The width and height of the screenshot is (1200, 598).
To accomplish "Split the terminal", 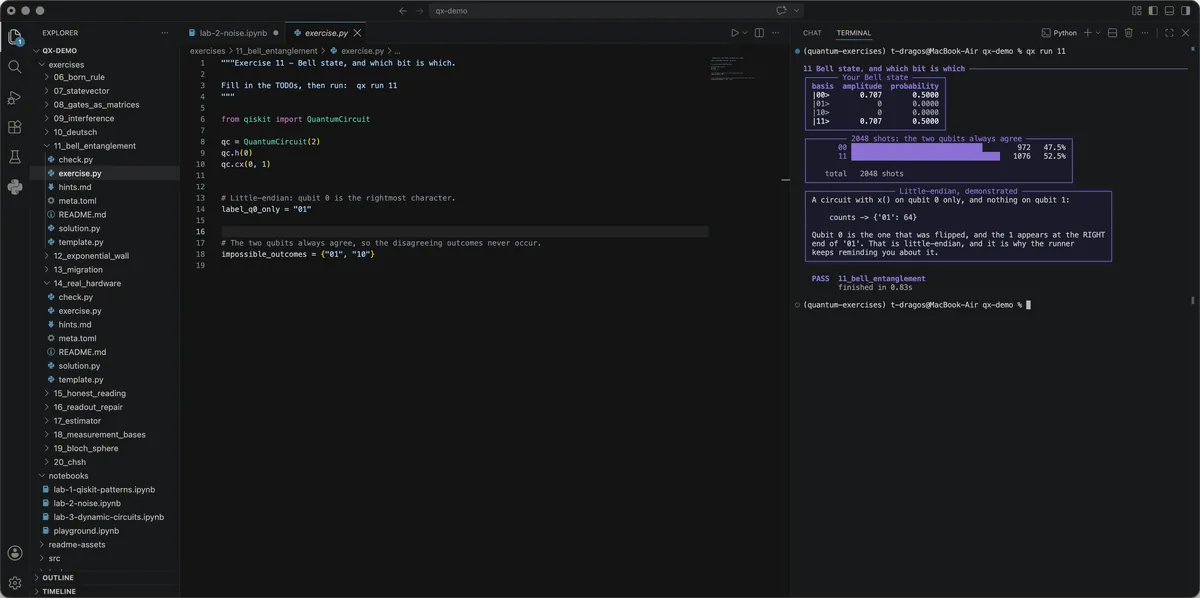I will (x=1112, y=33).
